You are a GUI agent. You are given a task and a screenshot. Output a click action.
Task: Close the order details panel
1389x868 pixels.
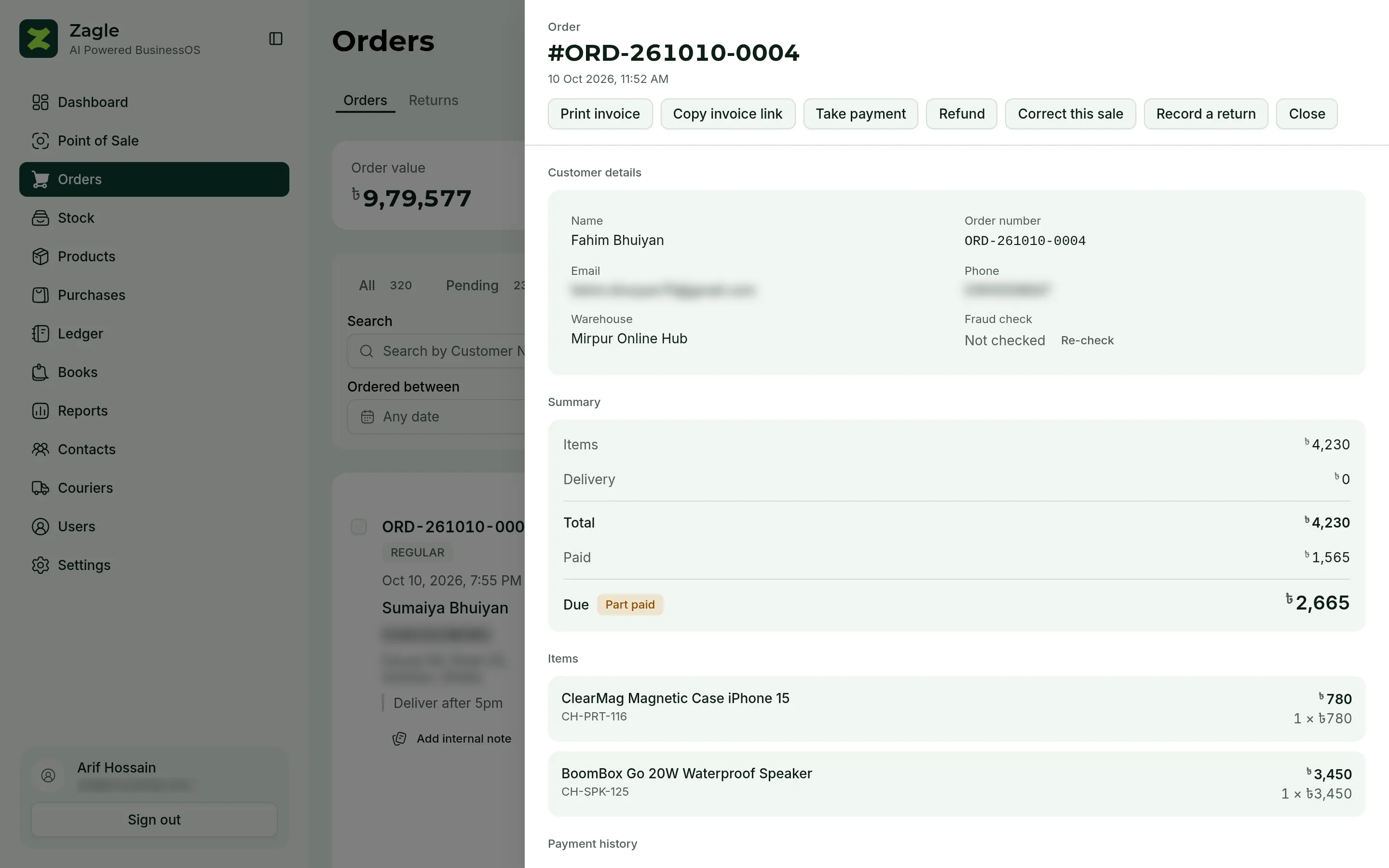point(1307,114)
